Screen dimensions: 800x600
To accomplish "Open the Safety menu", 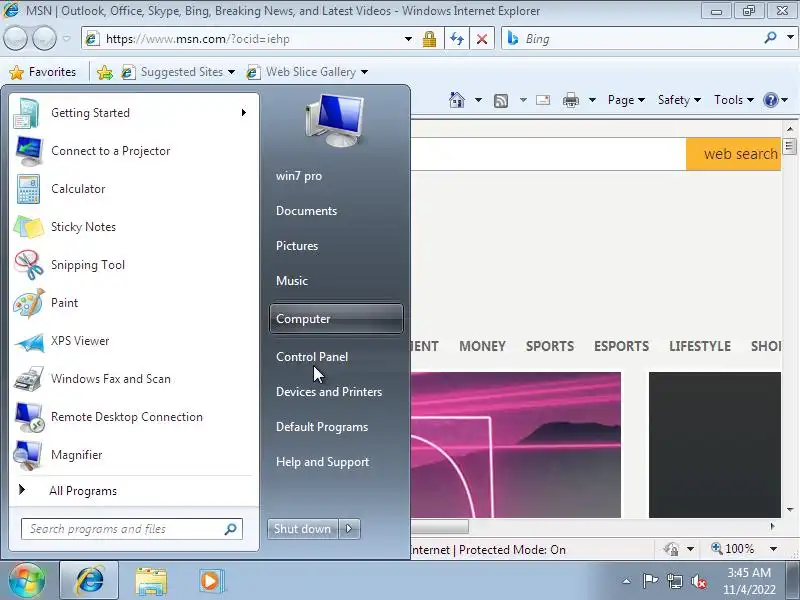I will (679, 100).
